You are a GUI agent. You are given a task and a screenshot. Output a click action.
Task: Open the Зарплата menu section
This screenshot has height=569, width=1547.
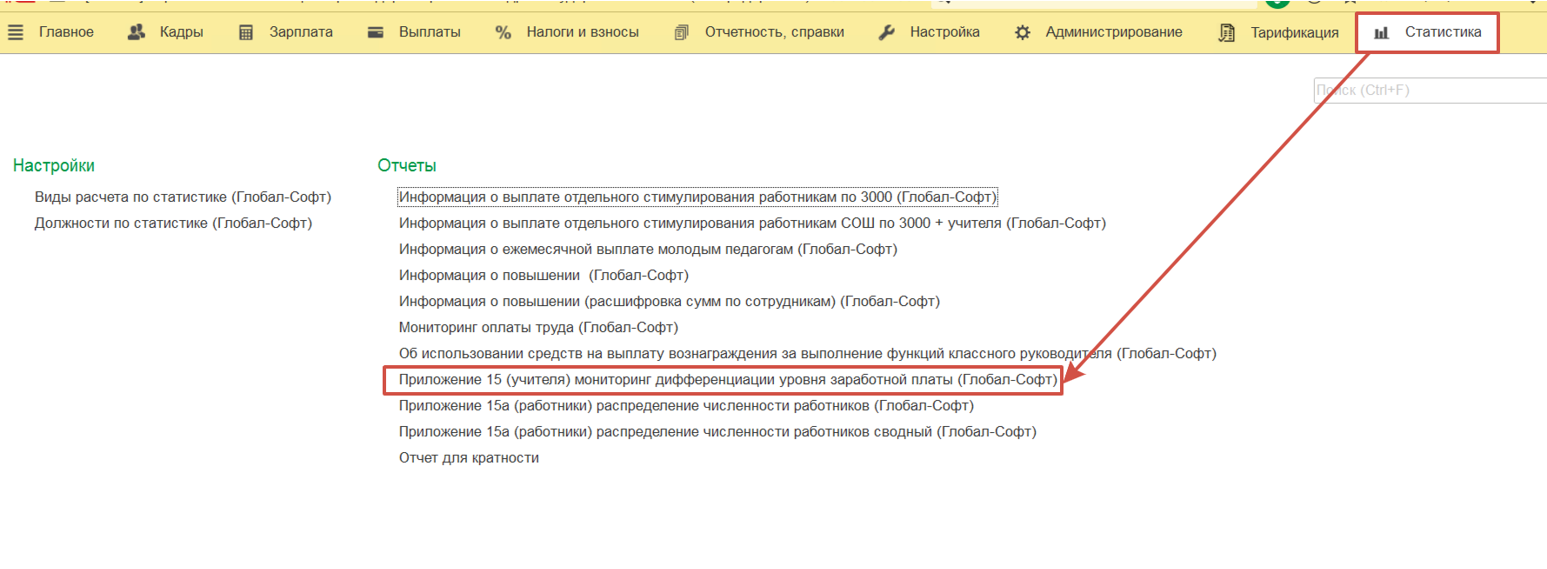tap(300, 32)
